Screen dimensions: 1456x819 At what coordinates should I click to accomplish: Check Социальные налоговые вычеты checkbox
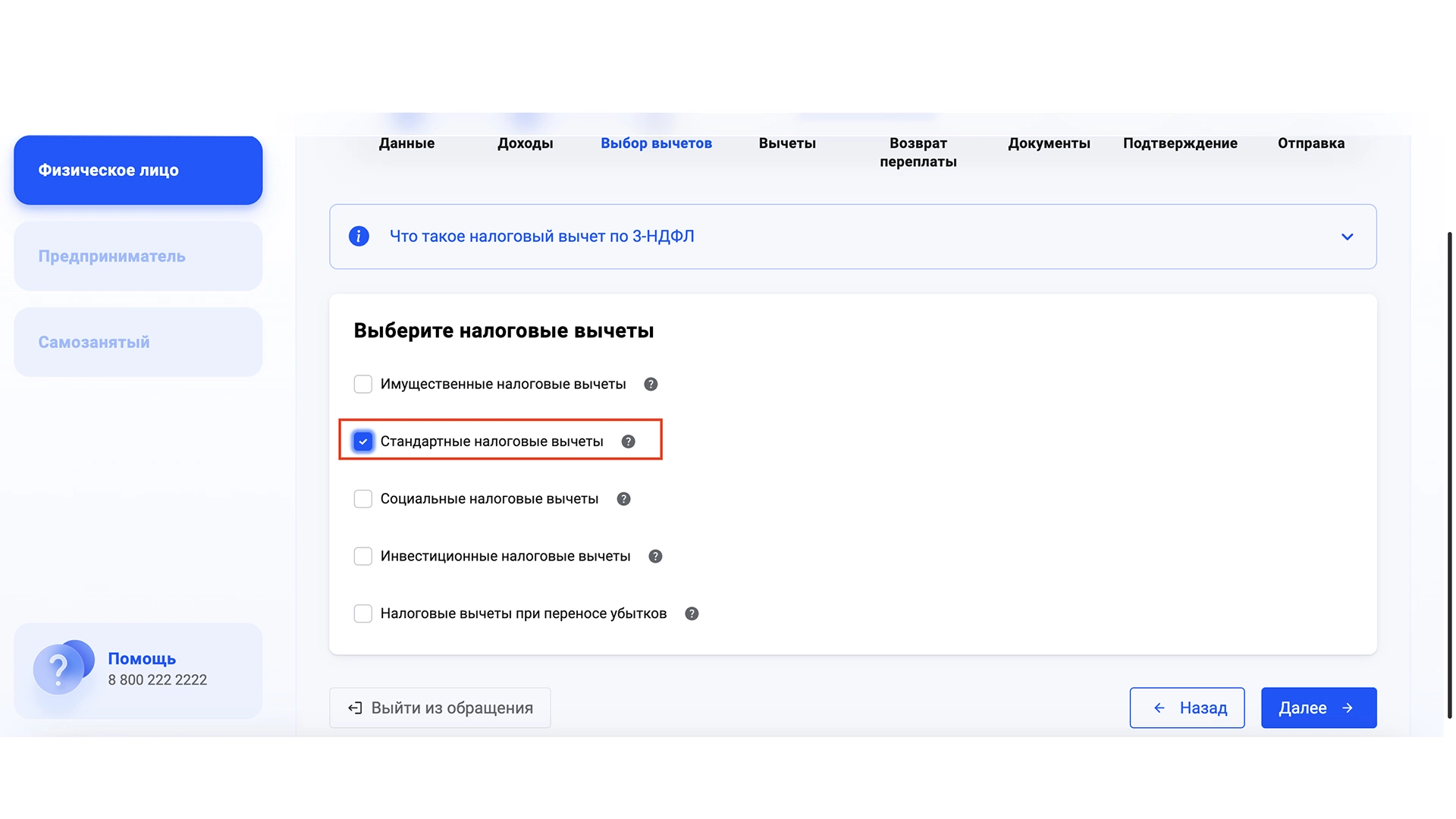(x=363, y=499)
